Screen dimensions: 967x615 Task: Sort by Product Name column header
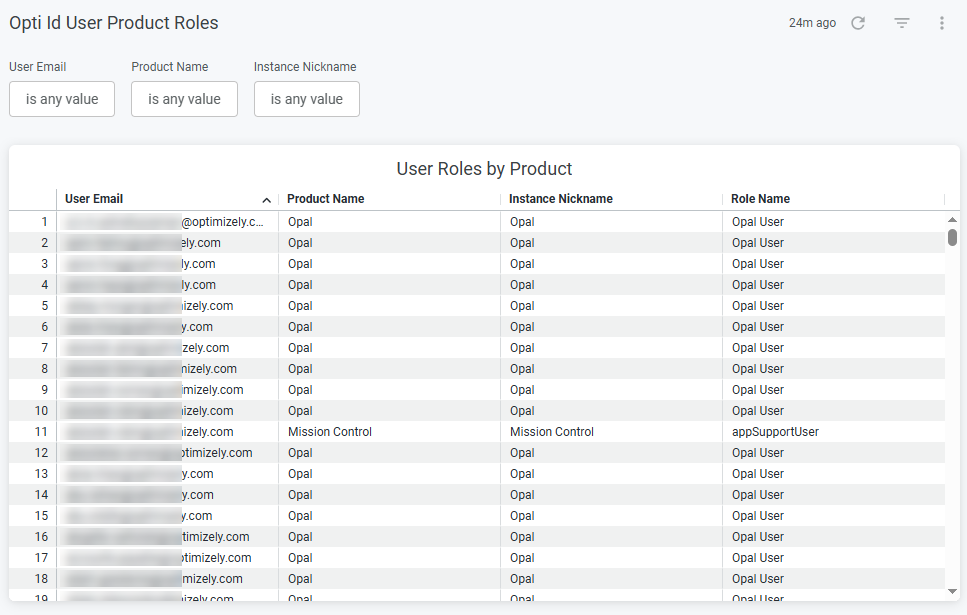pos(326,199)
